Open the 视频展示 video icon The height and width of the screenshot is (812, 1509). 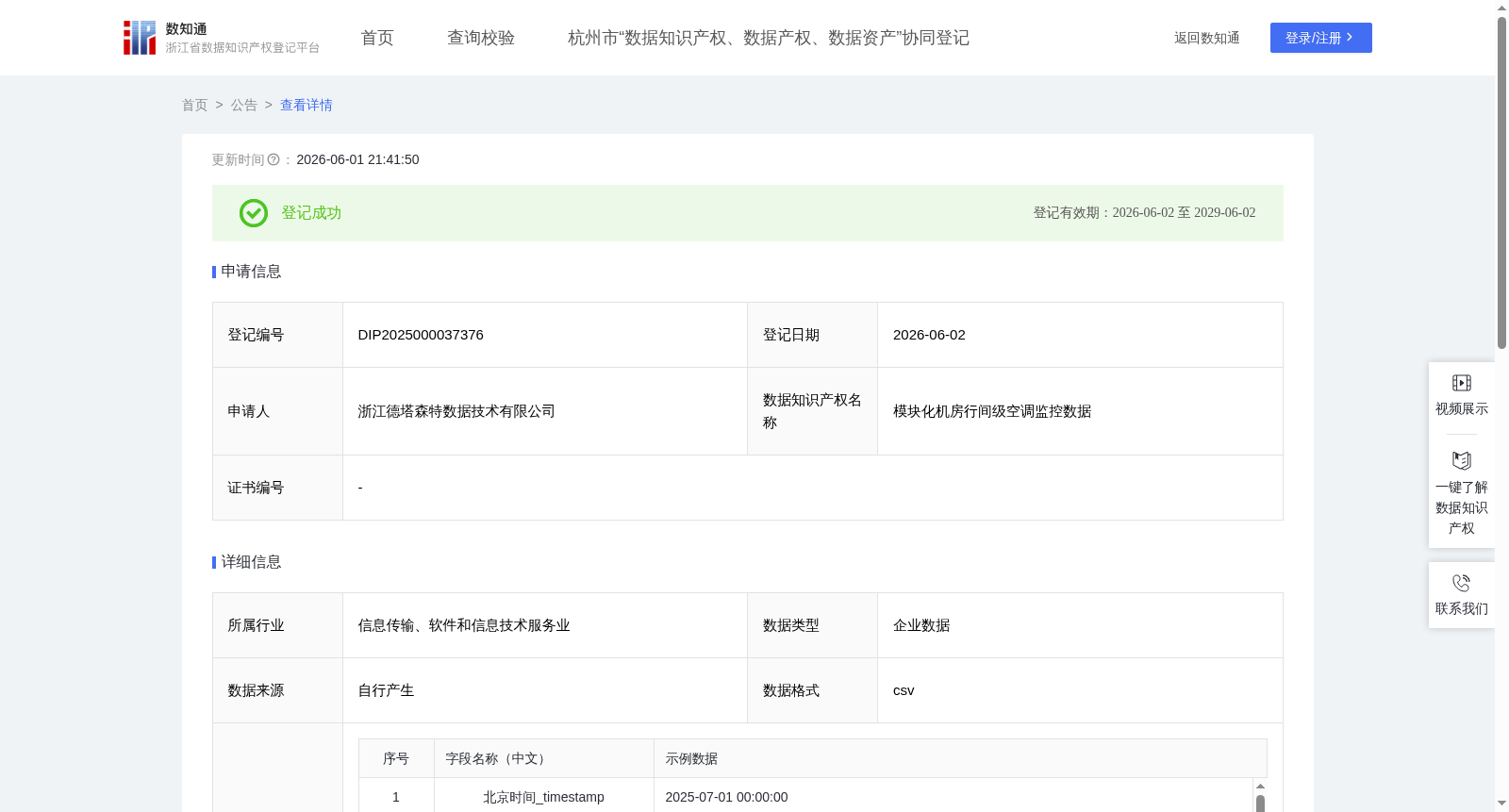pyautogui.click(x=1462, y=383)
